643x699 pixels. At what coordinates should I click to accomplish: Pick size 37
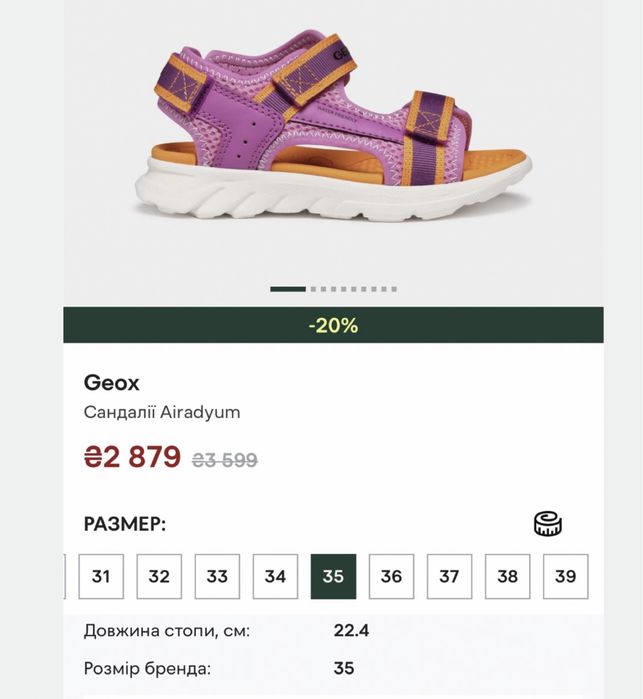click(449, 576)
